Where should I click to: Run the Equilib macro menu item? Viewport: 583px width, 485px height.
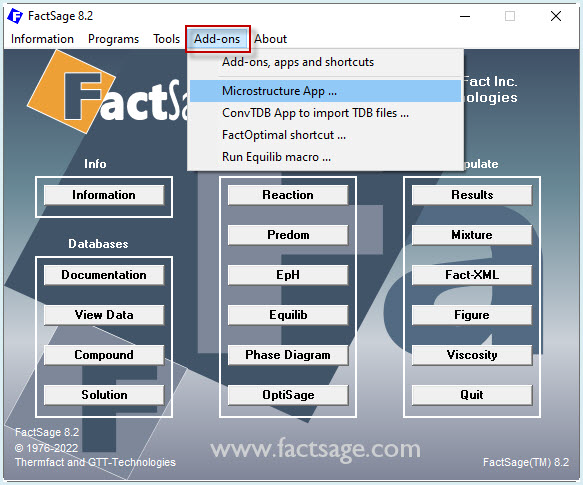point(325,157)
